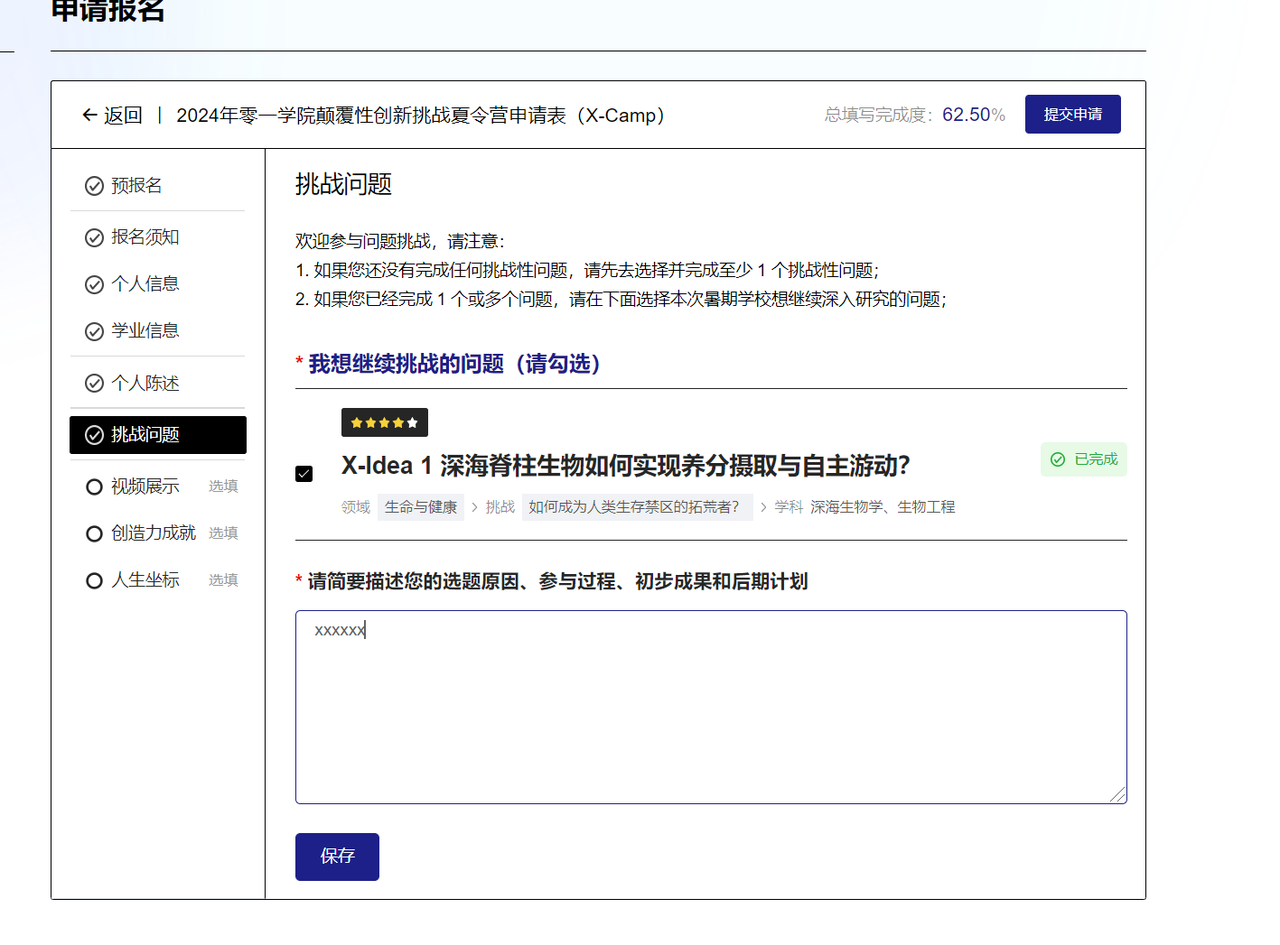The width and height of the screenshot is (1280, 945).
Task: Click the 62.50% completion value
Action: click(973, 115)
